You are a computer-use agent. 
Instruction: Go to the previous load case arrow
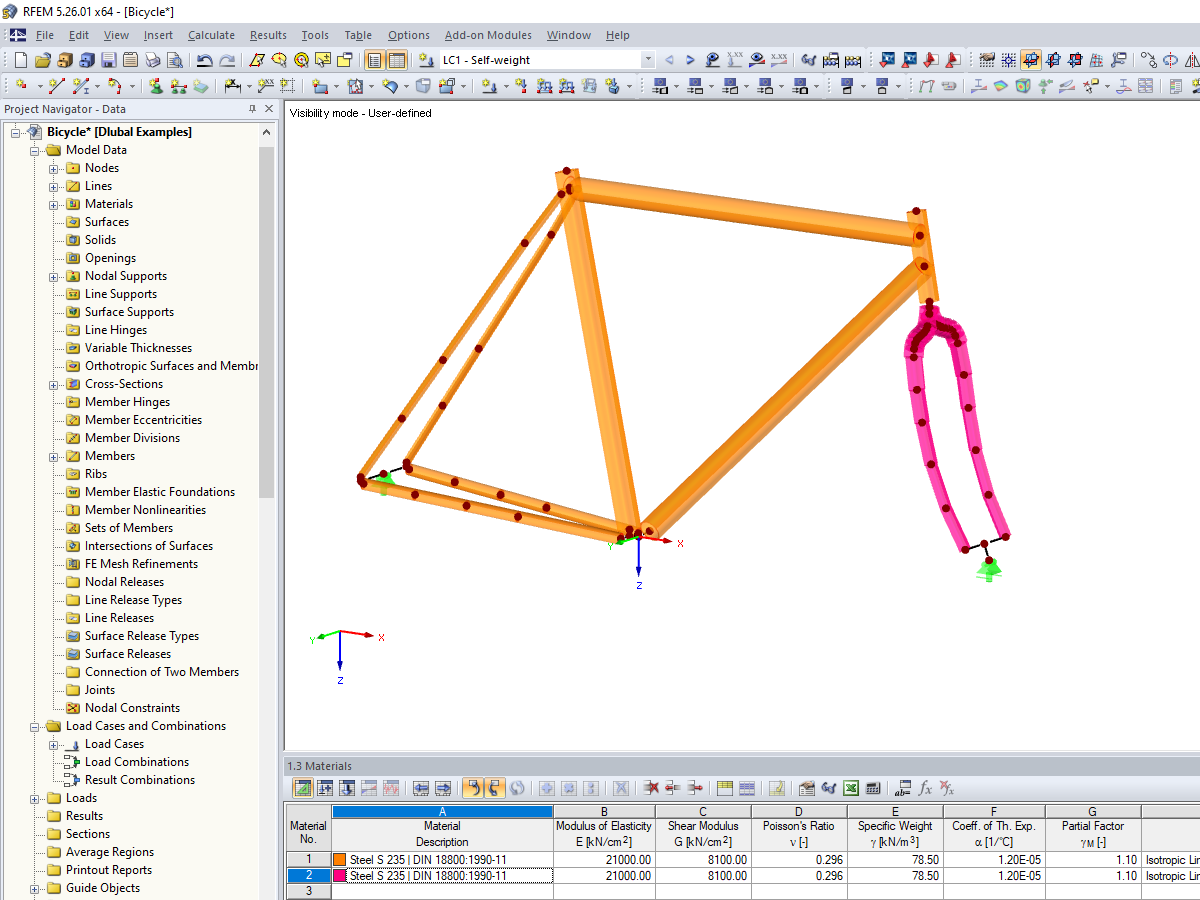pos(670,60)
